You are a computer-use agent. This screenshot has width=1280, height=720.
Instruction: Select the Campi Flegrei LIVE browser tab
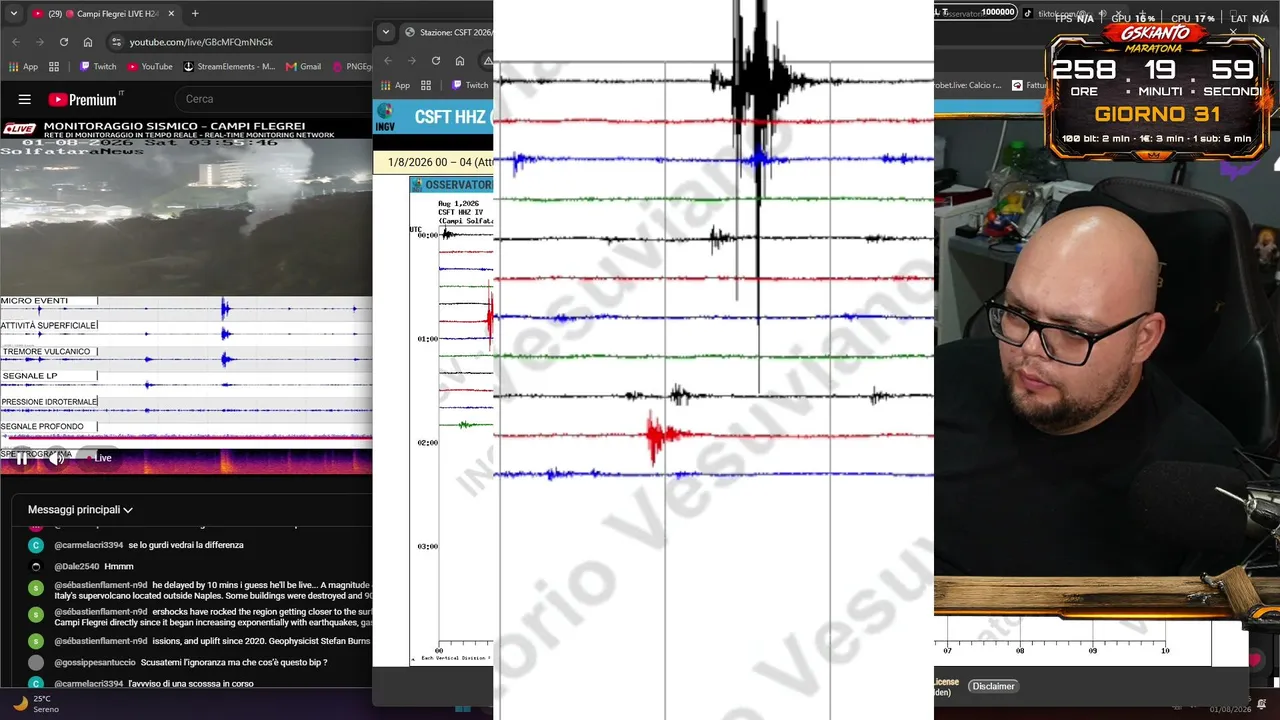tap(104, 14)
